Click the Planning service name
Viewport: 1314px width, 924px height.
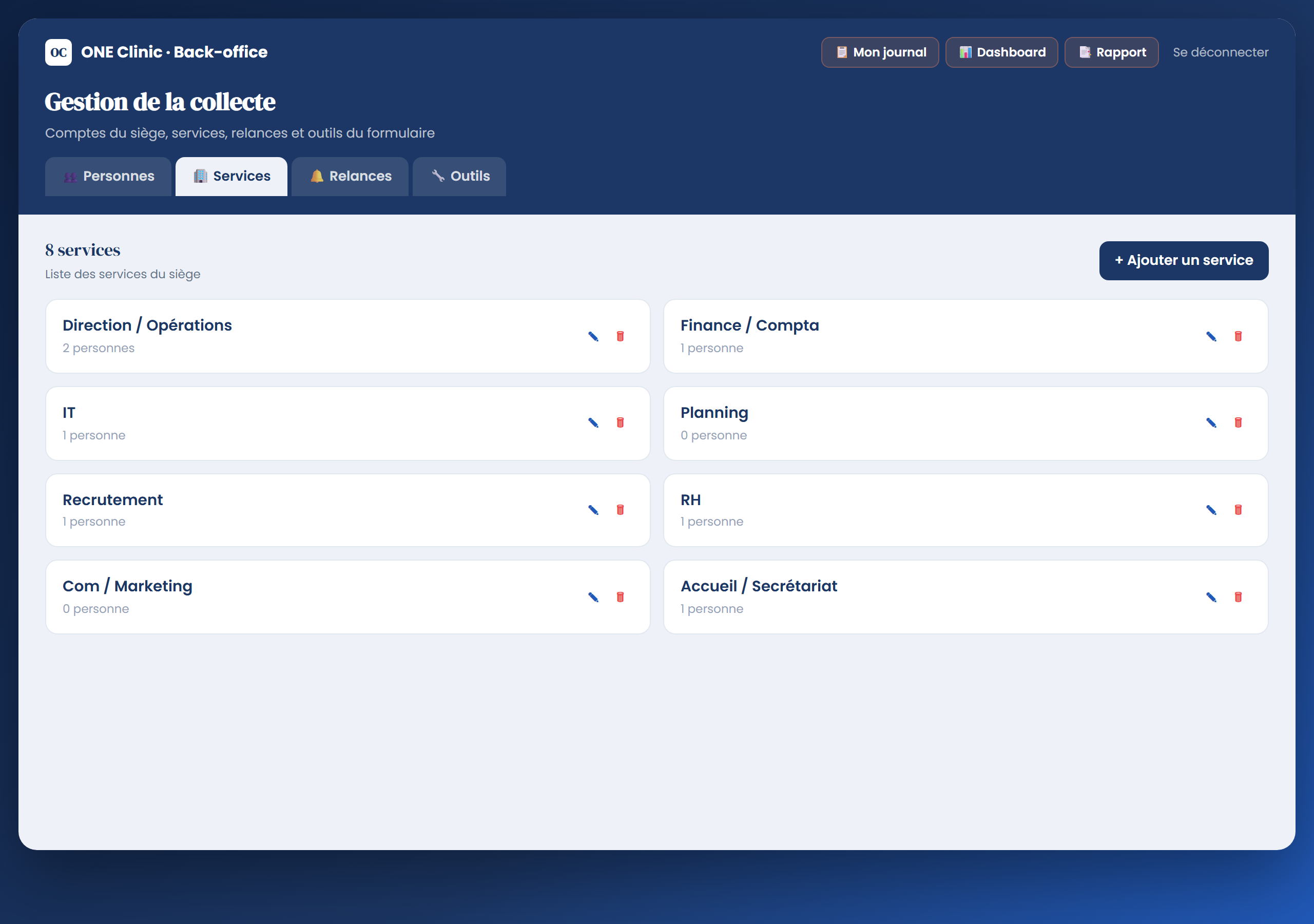714,413
